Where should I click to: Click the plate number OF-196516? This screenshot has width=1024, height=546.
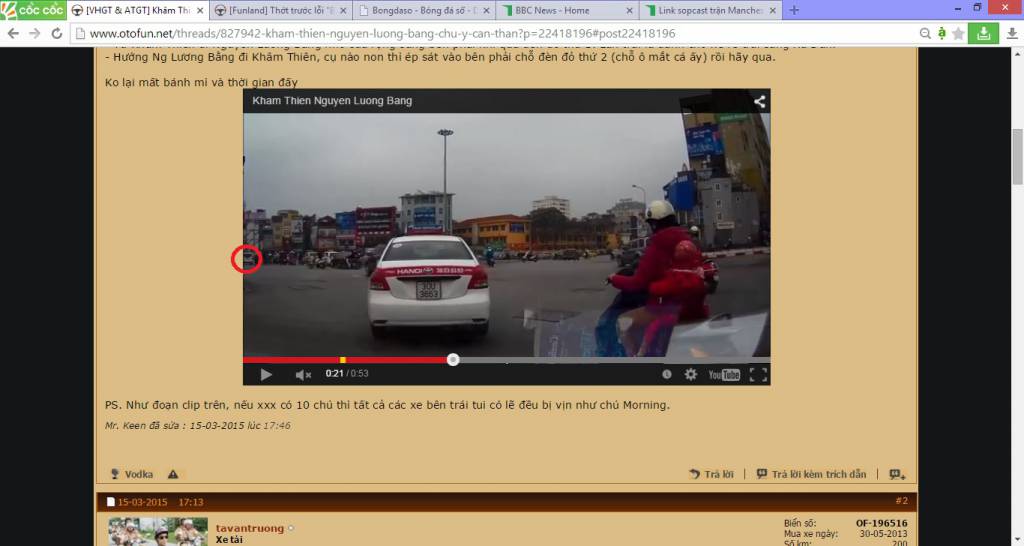(x=881, y=523)
